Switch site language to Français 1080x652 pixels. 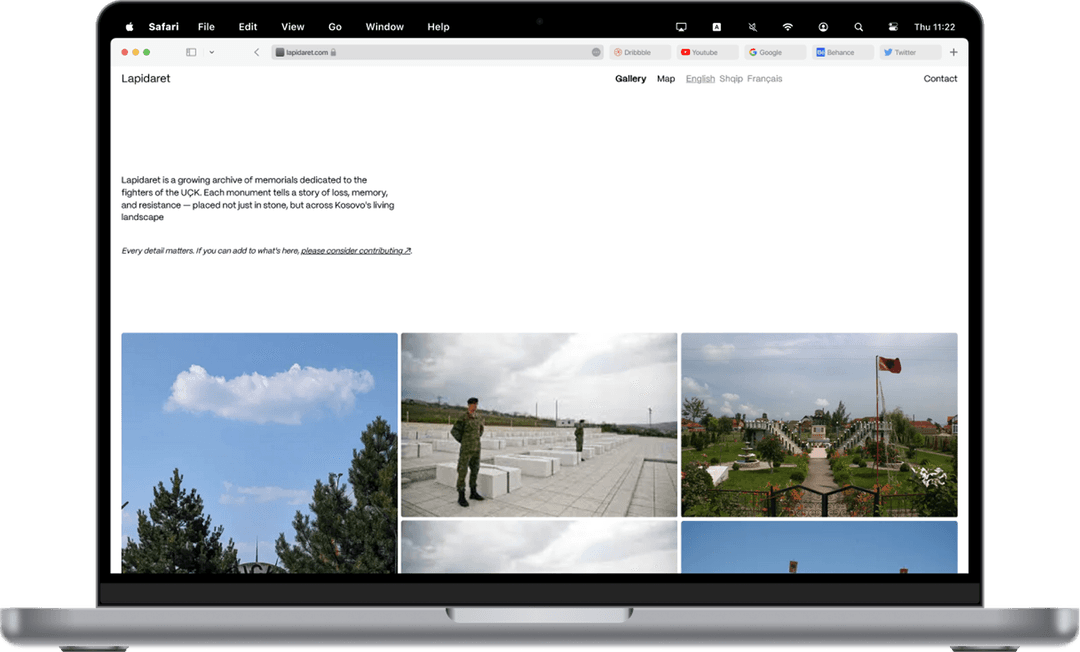(764, 79)
